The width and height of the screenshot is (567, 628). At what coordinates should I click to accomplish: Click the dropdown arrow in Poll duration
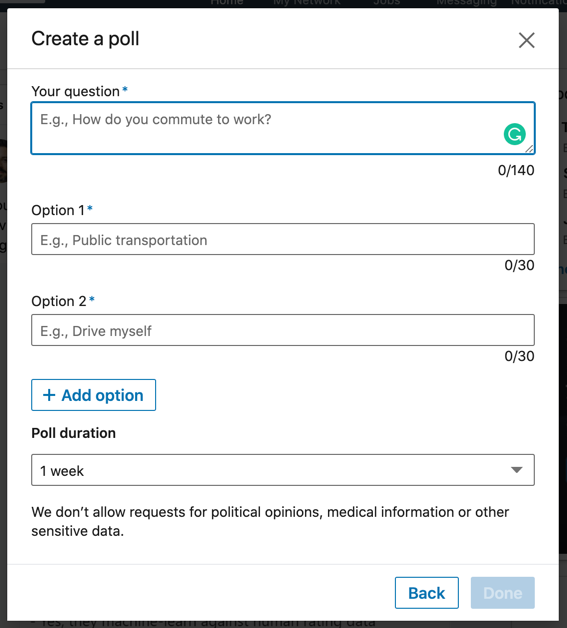click(517, 470)
